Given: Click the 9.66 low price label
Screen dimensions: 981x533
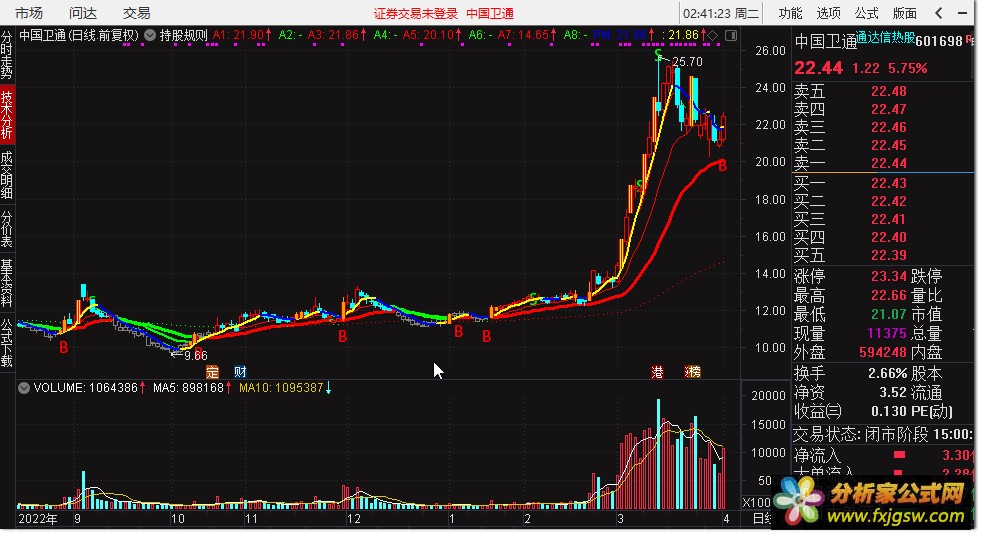Looking at the screenshot, I should (196, 355).
